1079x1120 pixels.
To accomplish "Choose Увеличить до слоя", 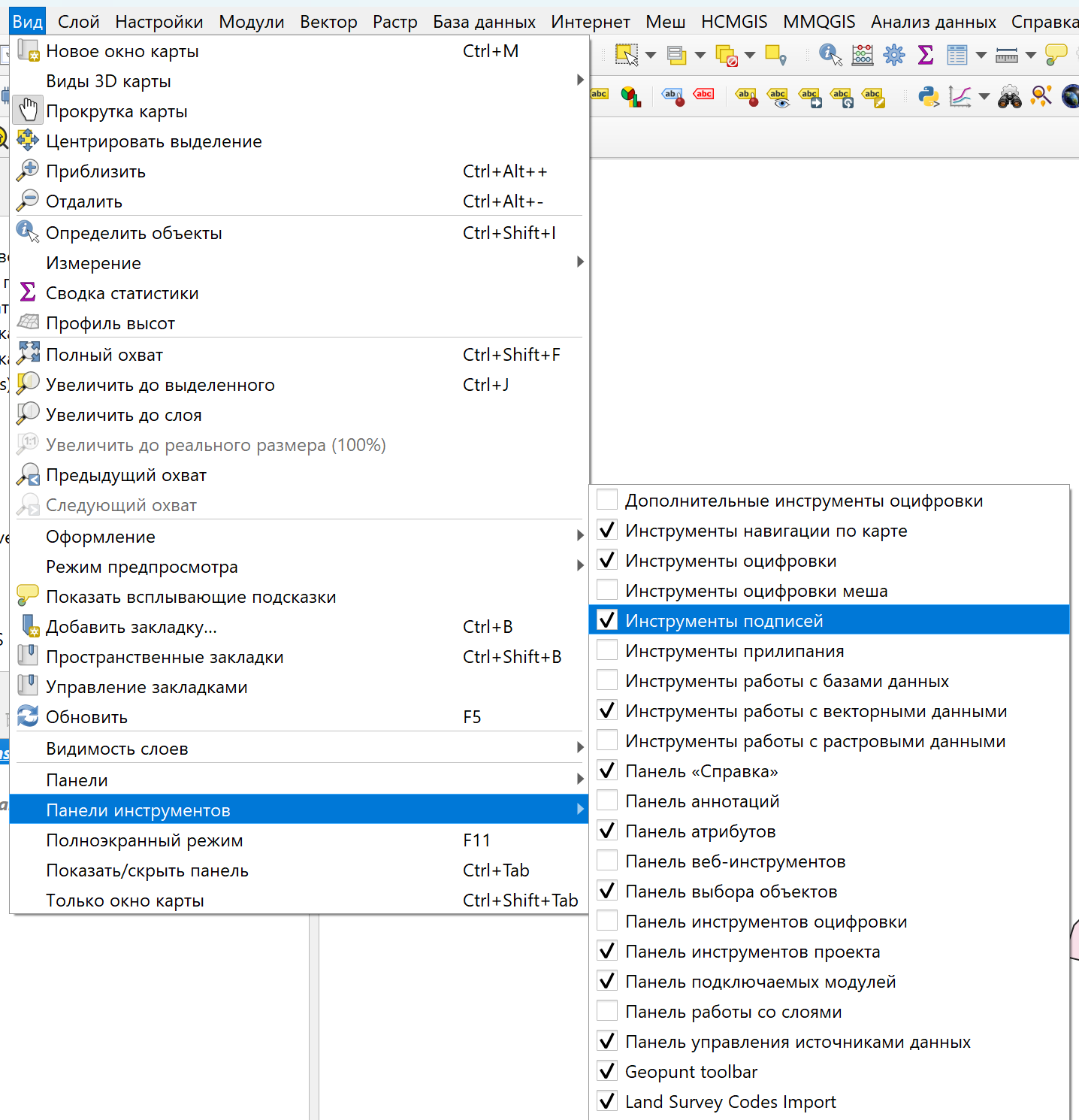I will [299, 415].
